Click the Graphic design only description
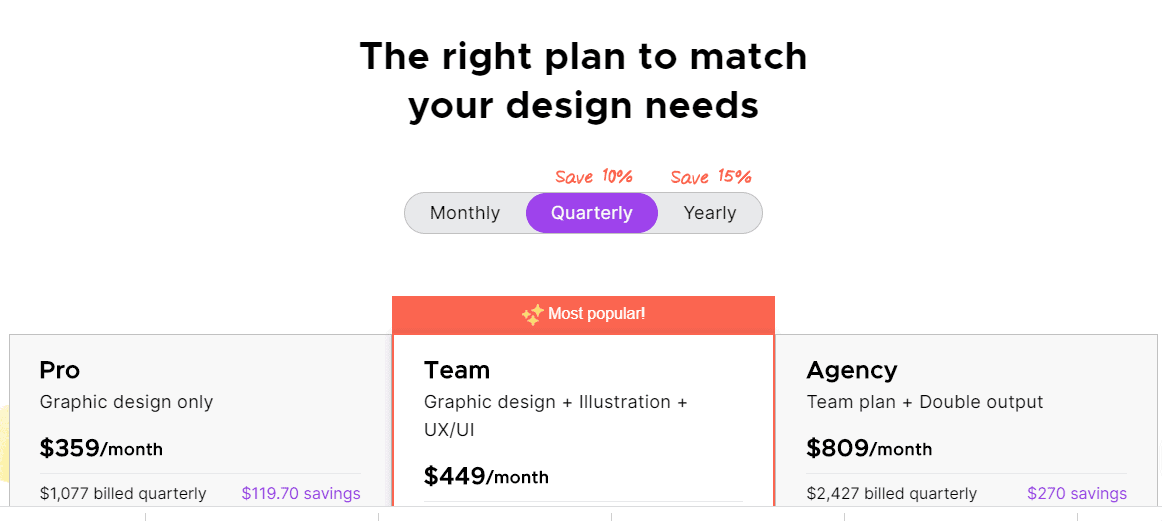The width and height of the screenshot is (1162, 521). (126, 402)
